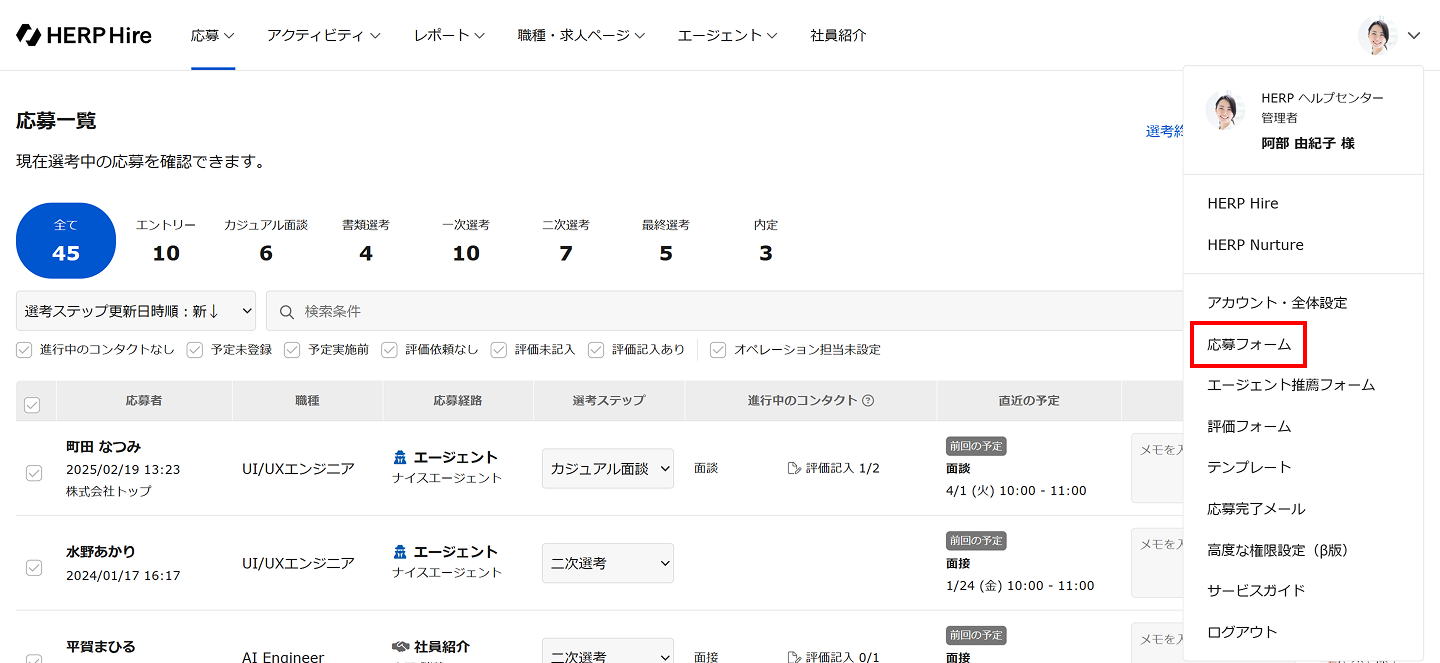Toggle select-all checkbox in table header
Image resolution: width=1440 pixels, height=663 pixels.
(x=32, y=405)
